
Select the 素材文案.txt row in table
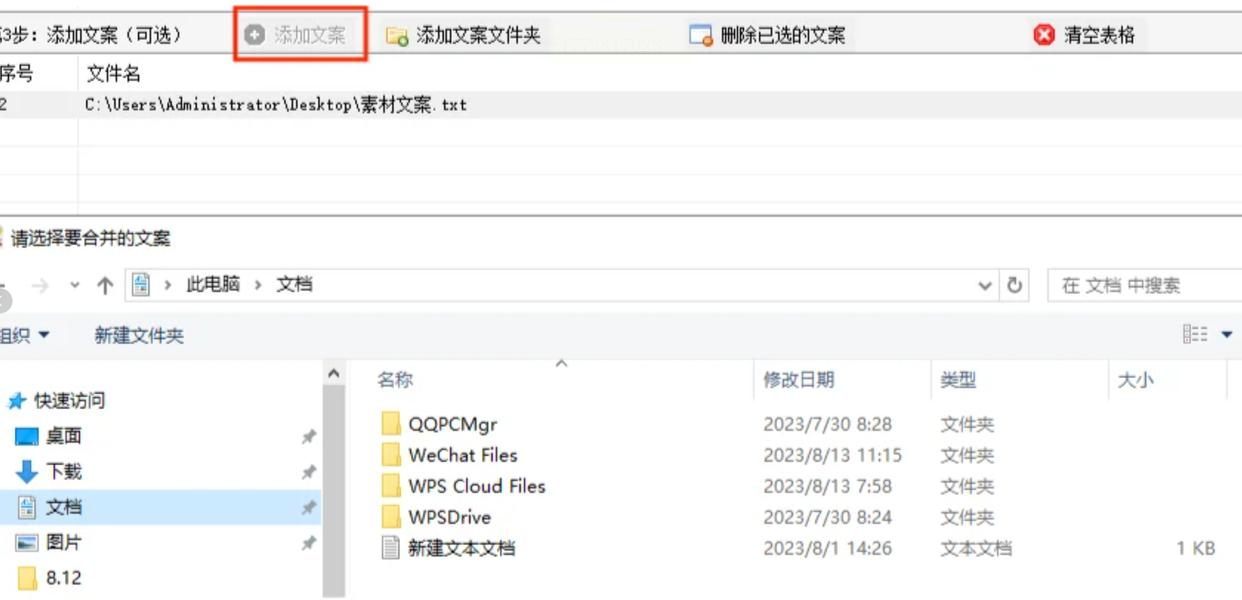(x=620, y=104)
